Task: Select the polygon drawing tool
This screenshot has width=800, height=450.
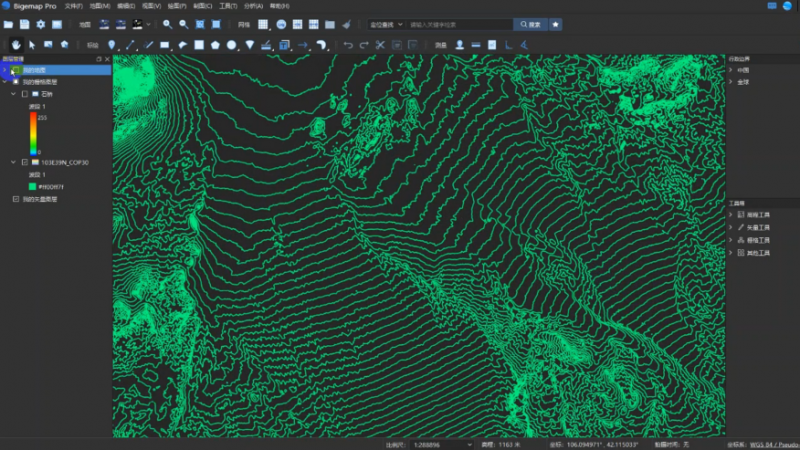Action: 215,45
